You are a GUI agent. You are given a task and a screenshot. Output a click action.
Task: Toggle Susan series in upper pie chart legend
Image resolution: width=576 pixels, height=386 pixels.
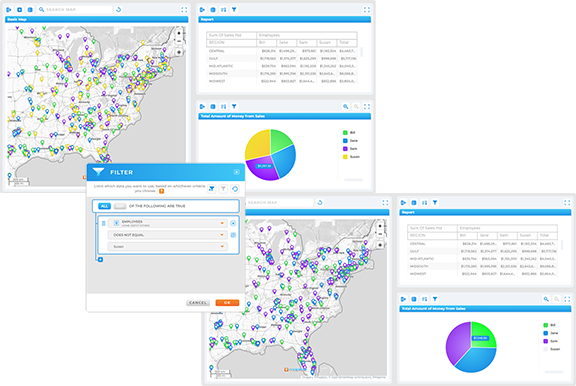coord(351,157)
